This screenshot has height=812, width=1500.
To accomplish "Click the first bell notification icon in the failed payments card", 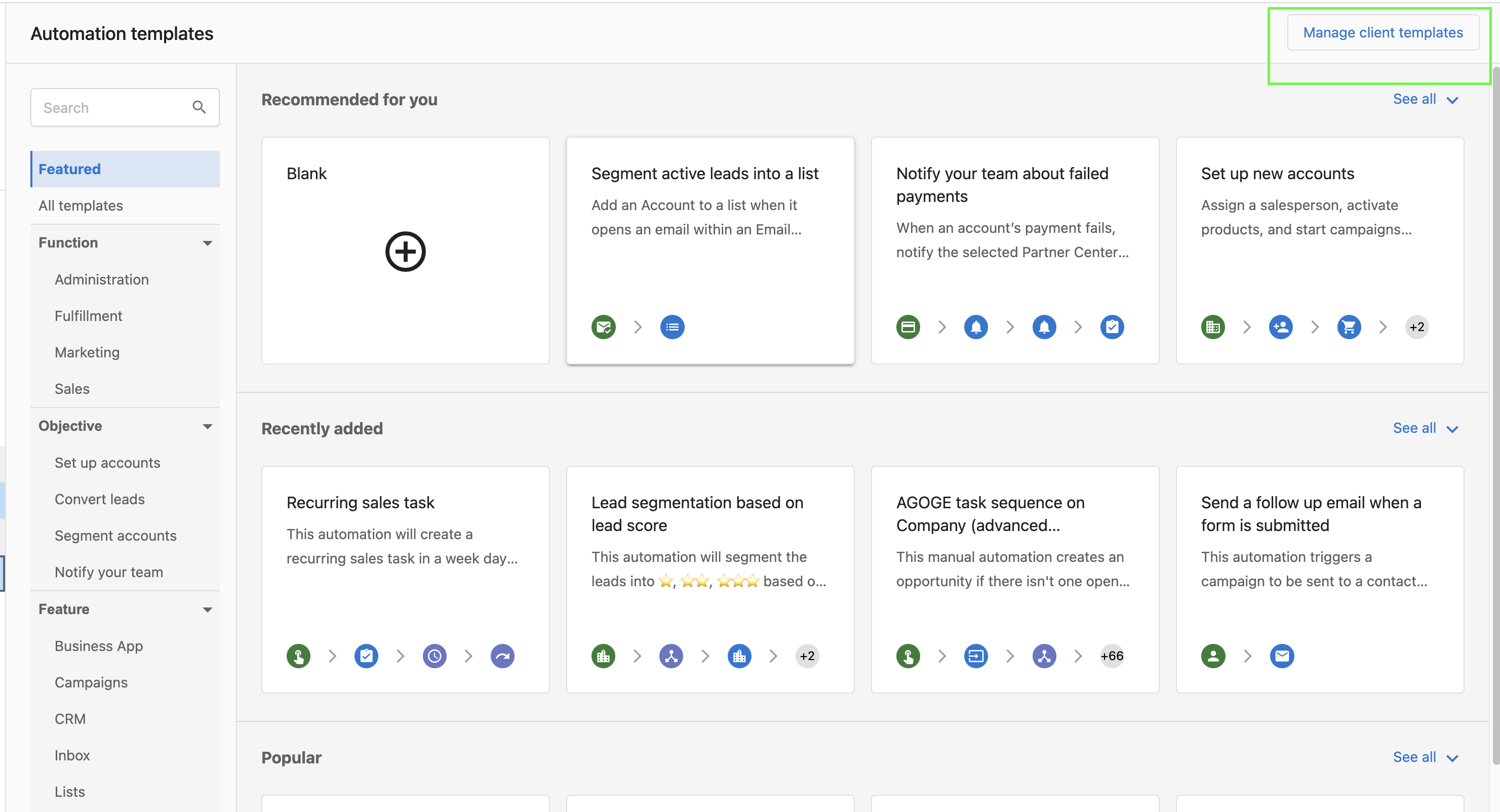I will 976,327.
